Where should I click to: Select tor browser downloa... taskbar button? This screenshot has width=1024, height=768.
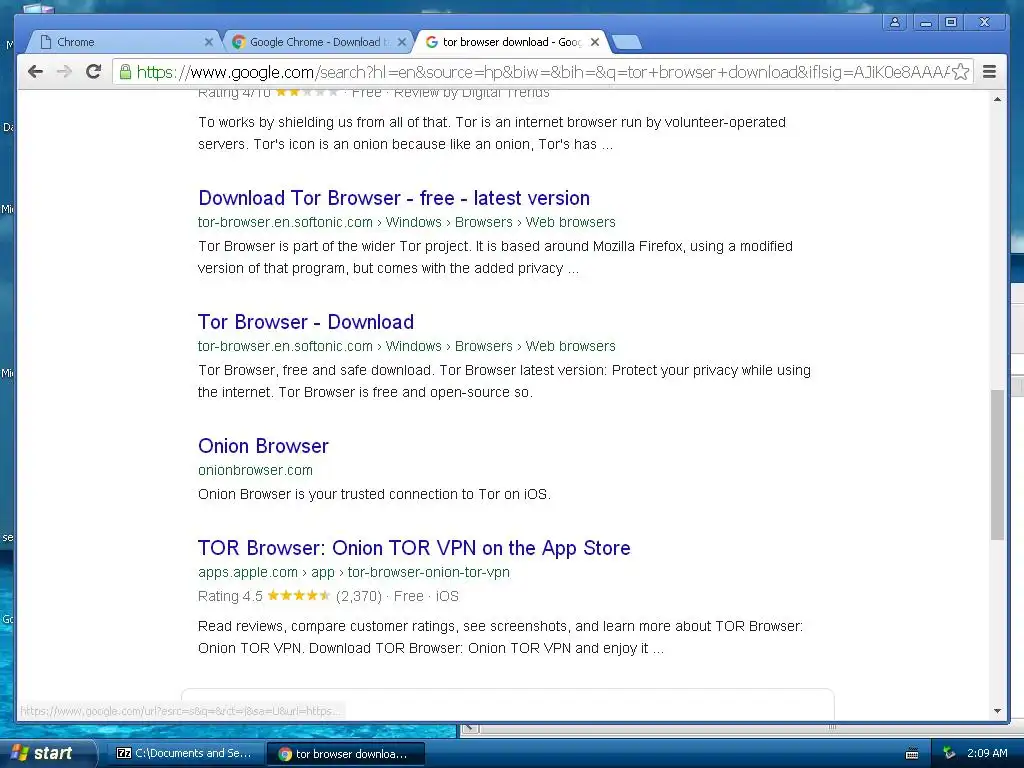(x=346, y=754)
